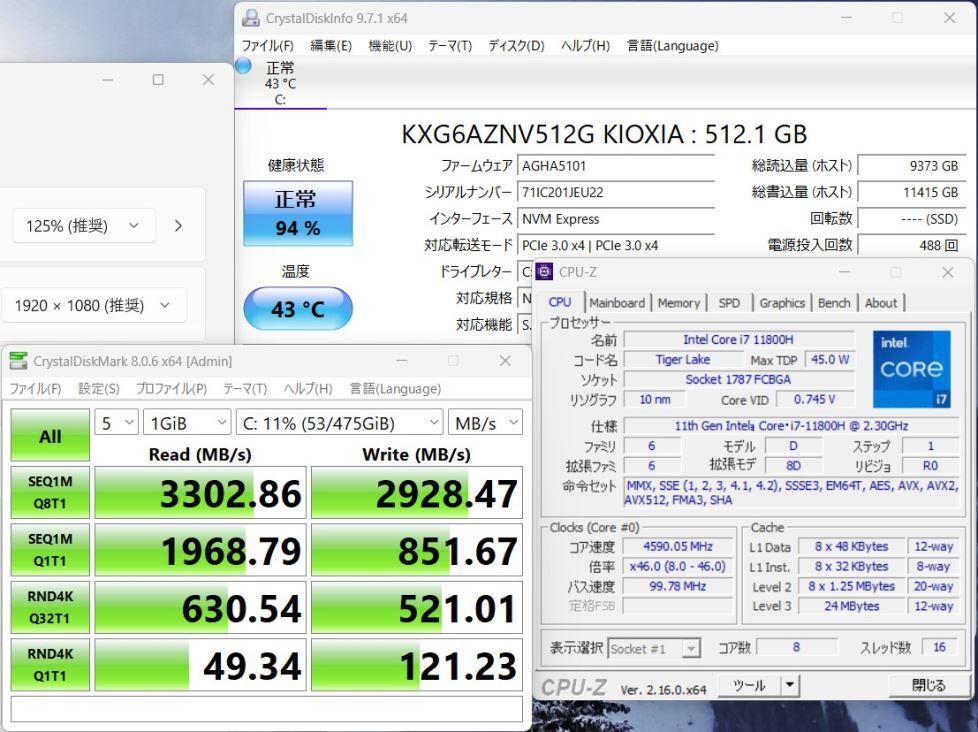Switch to the Bench tab in CPU-Z
This screenshot has width=978, height=732.
(834, 302)
